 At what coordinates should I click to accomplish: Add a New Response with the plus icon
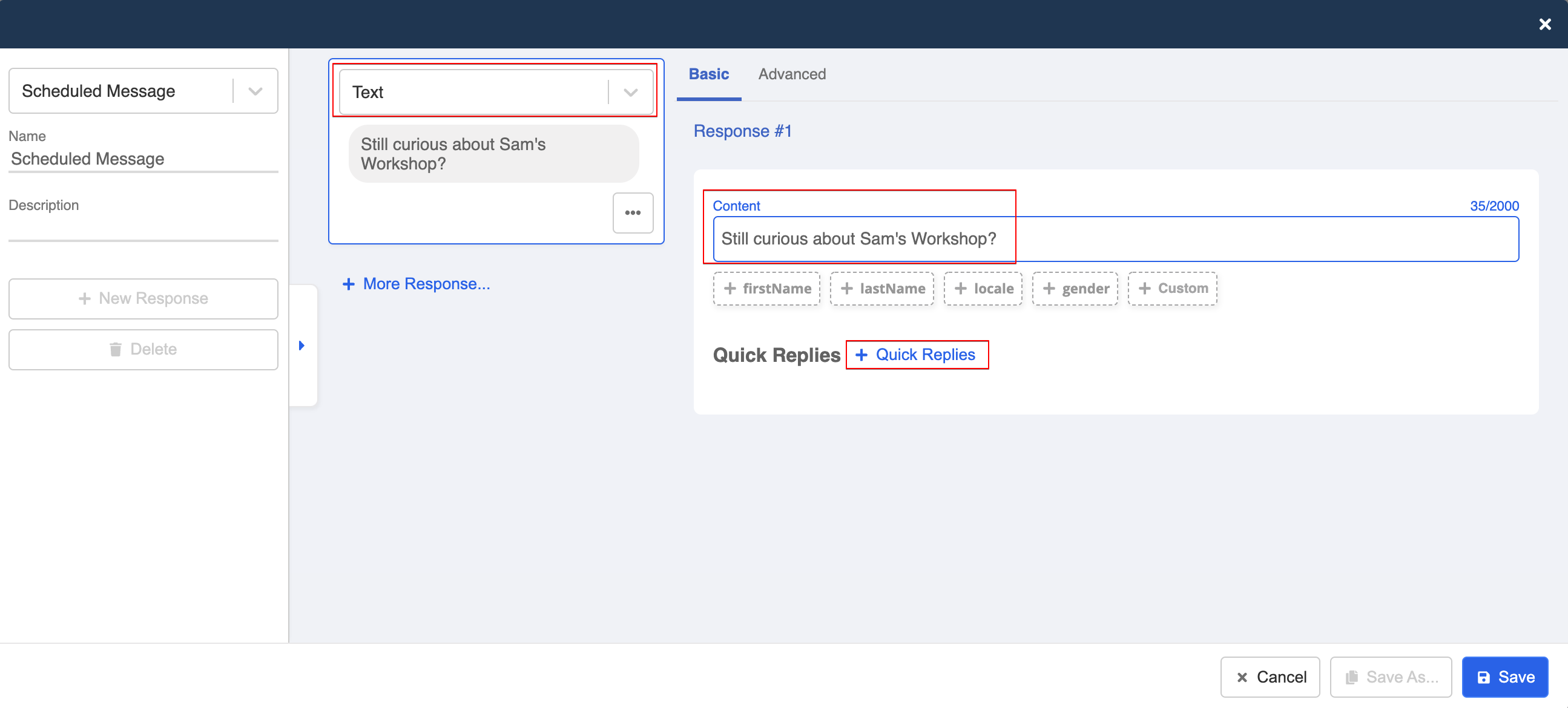pyautogui.click(x=142, y=298)
